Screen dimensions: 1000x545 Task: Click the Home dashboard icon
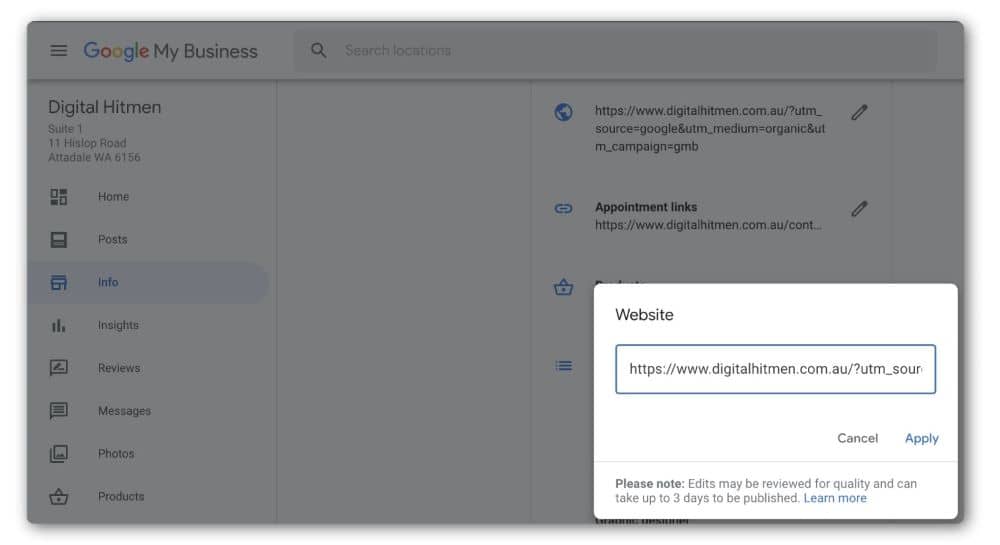[x=59, y=197]
